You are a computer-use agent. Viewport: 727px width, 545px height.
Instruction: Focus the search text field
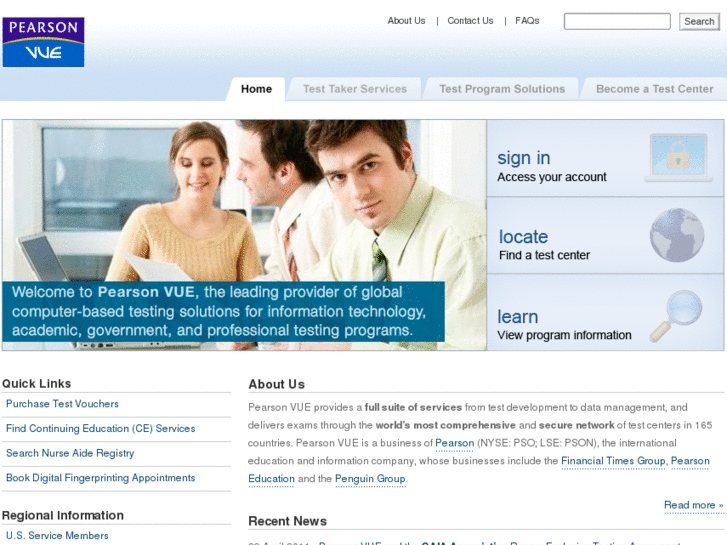click(x=617, y=21)
